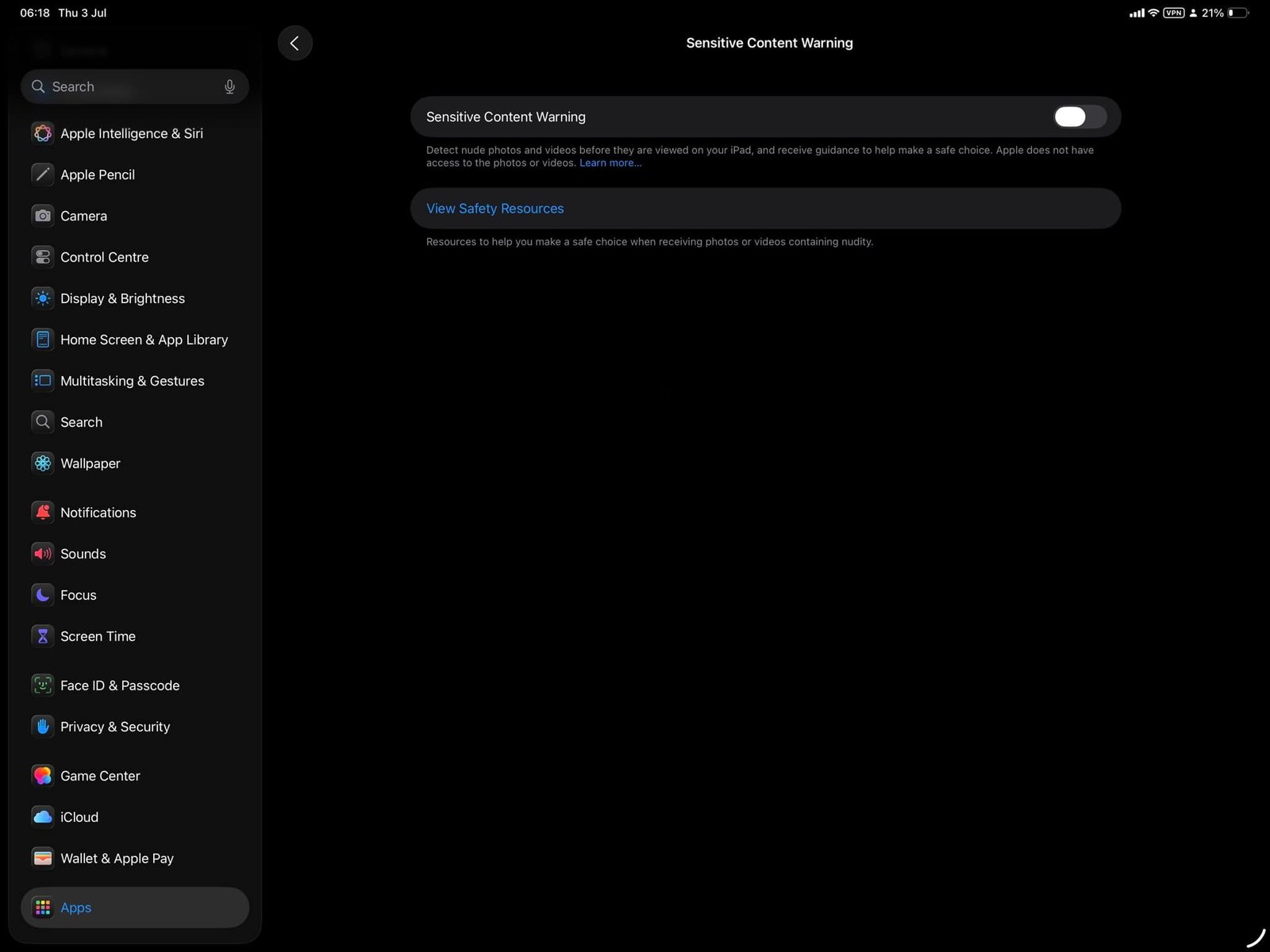The width and height of the screenshot is (1270, 952).
Task: Open Notifications bell icon
Action: point(43,512)
